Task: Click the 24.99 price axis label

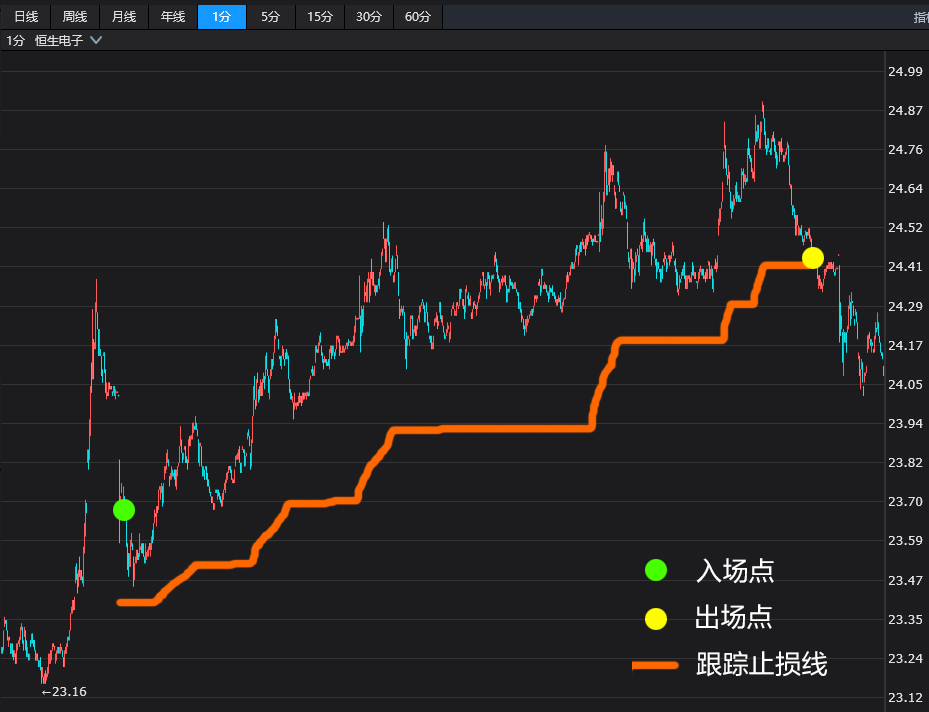Action: [x=904, y=71]
